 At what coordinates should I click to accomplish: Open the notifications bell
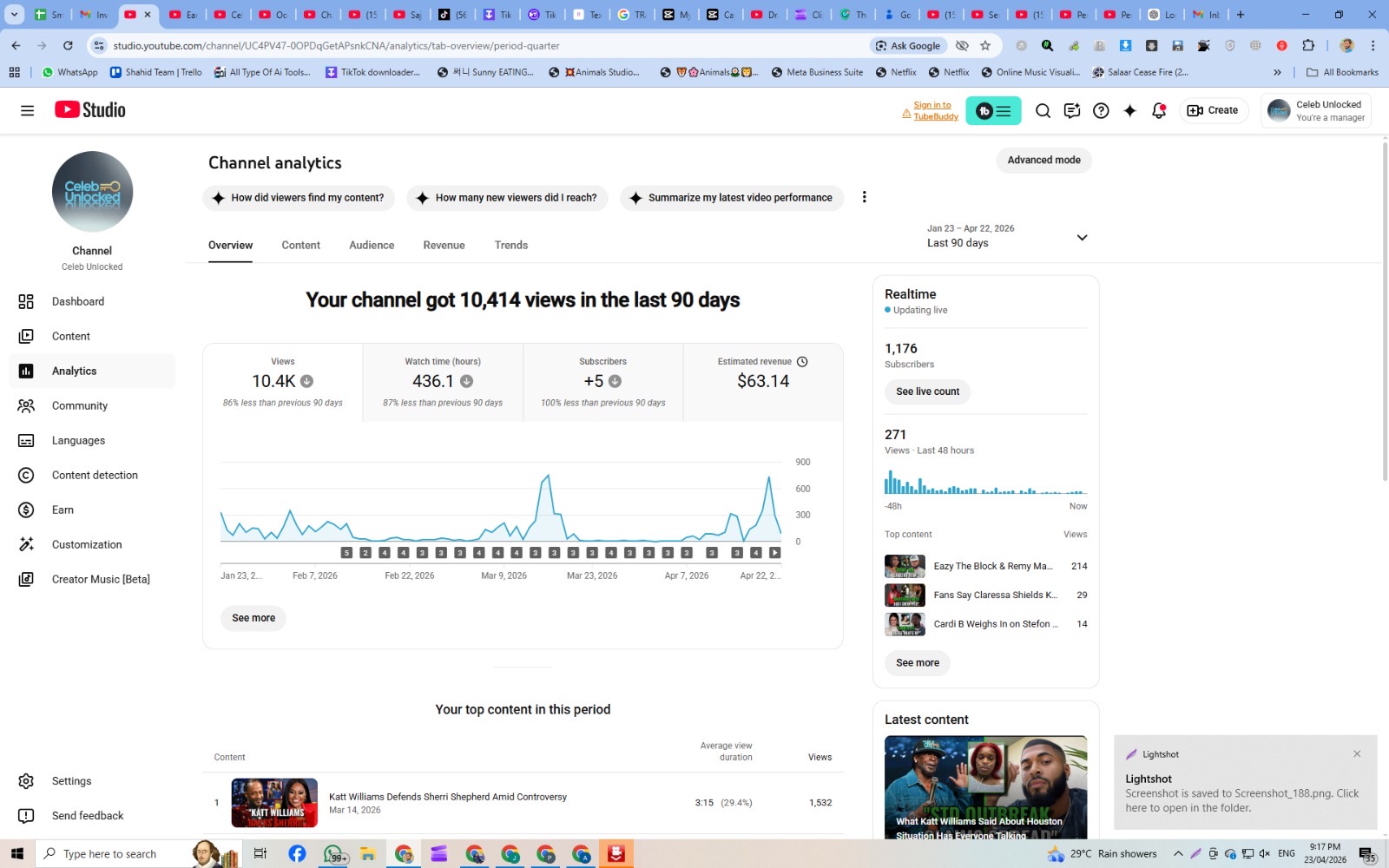(x=1159, y=110)
